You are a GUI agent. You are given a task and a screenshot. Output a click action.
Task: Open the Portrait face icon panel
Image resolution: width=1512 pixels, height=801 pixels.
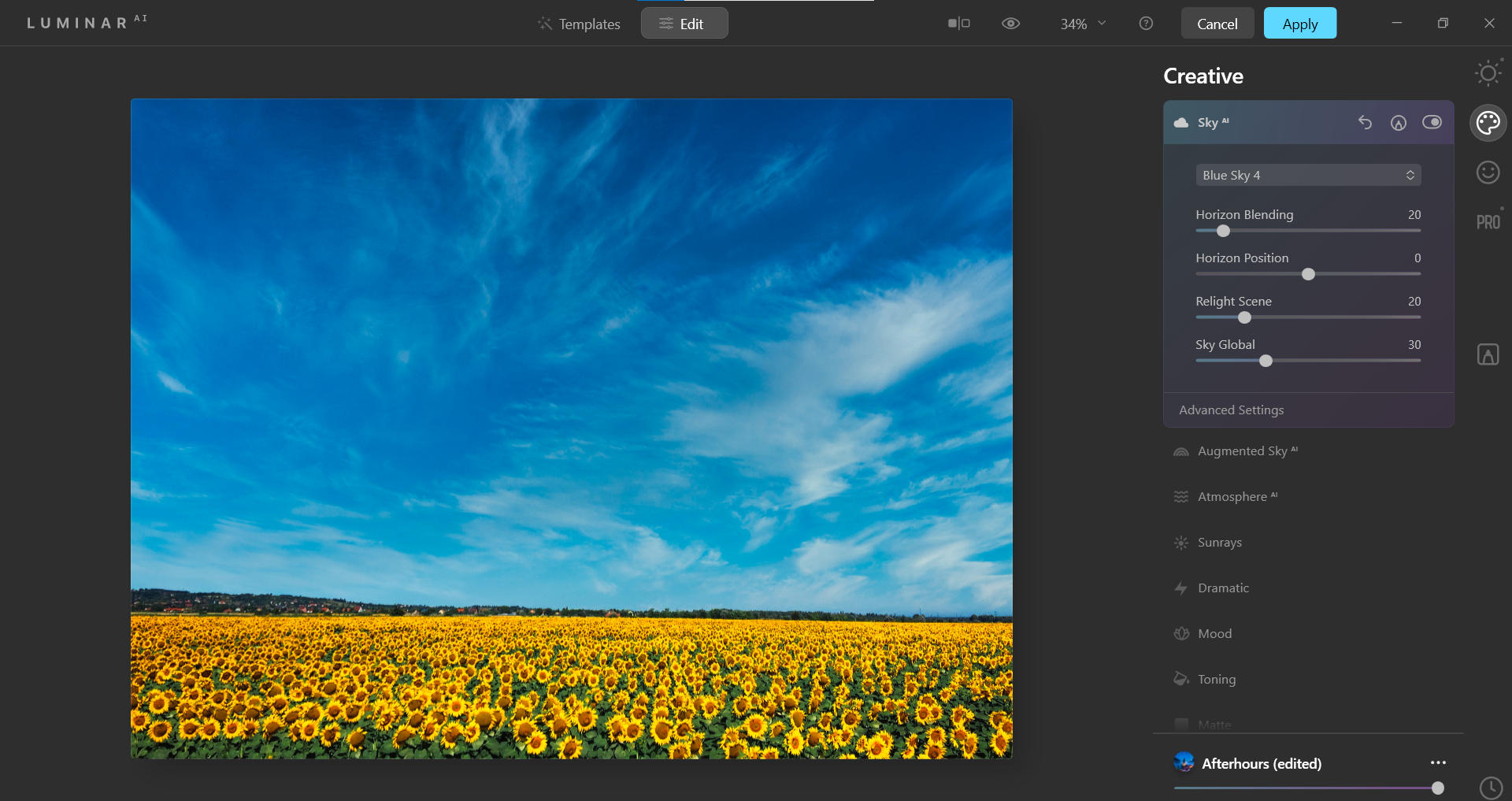point(1488,172)
